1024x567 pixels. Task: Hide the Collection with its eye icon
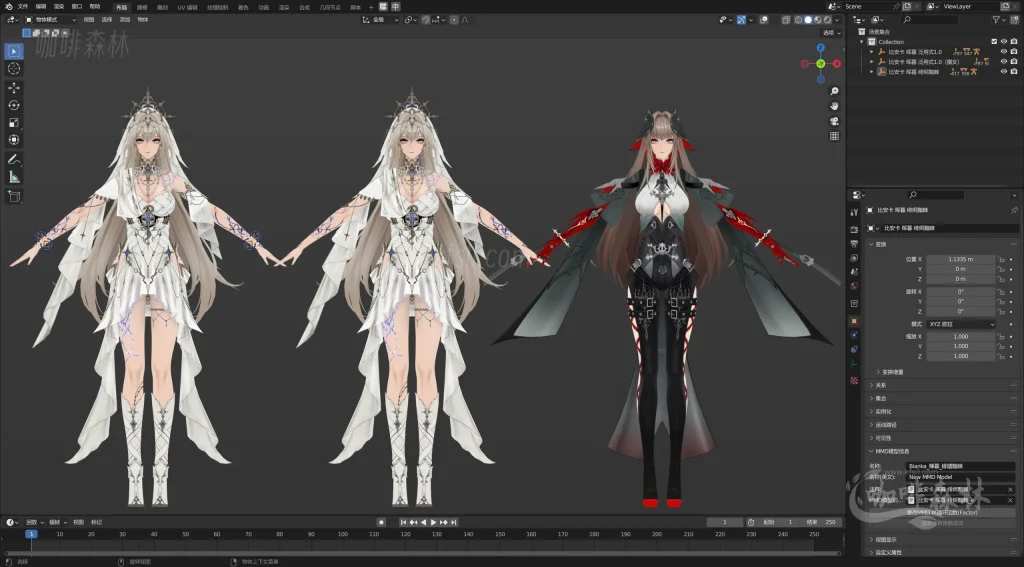tap(1004, 42)
